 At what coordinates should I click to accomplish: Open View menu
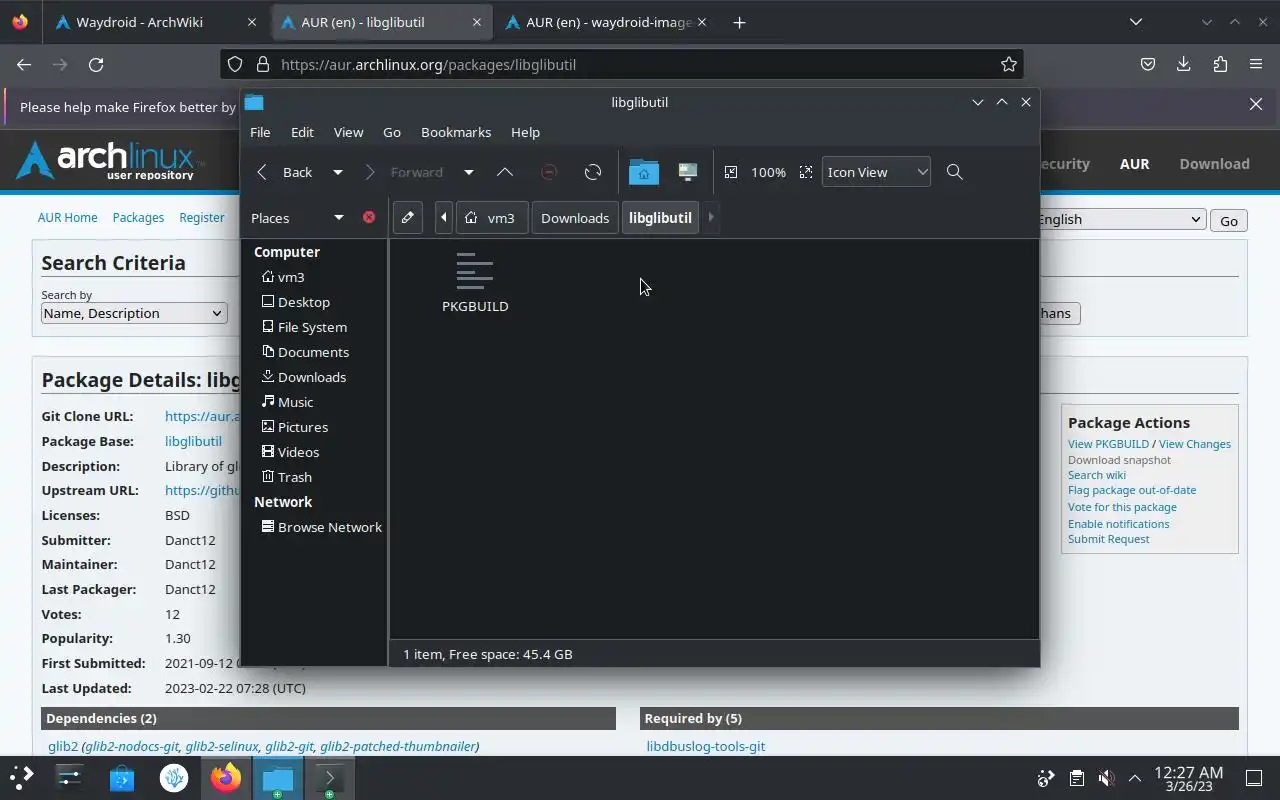(348, 132)
